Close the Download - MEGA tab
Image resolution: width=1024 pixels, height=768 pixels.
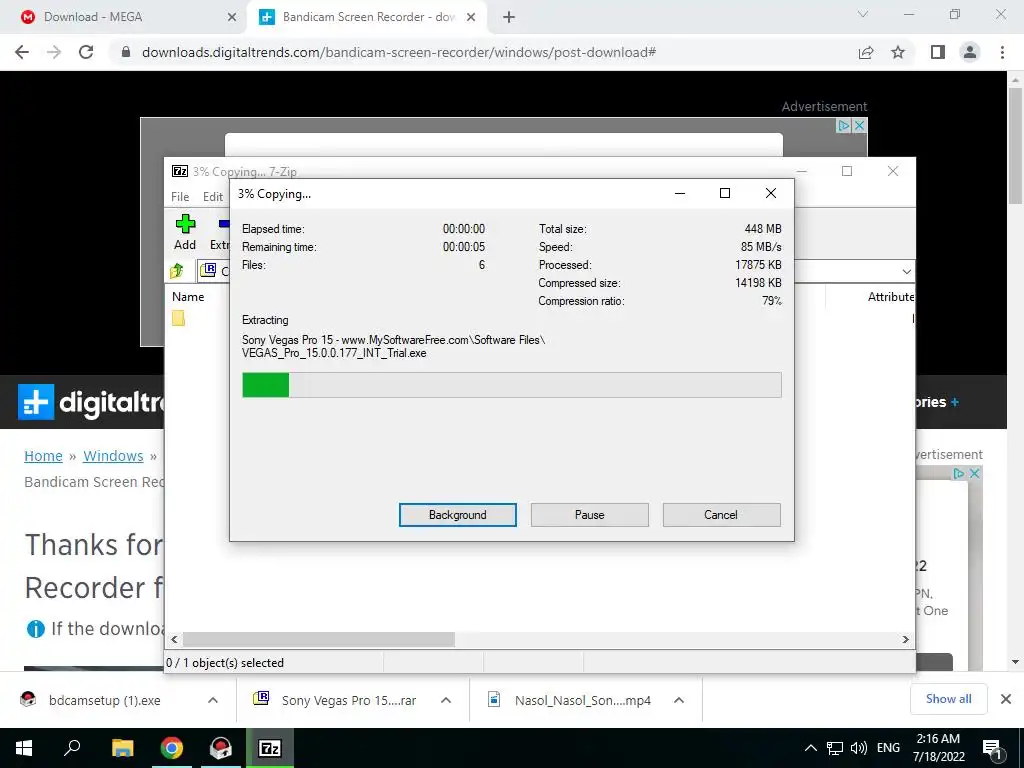coord(232,17)
